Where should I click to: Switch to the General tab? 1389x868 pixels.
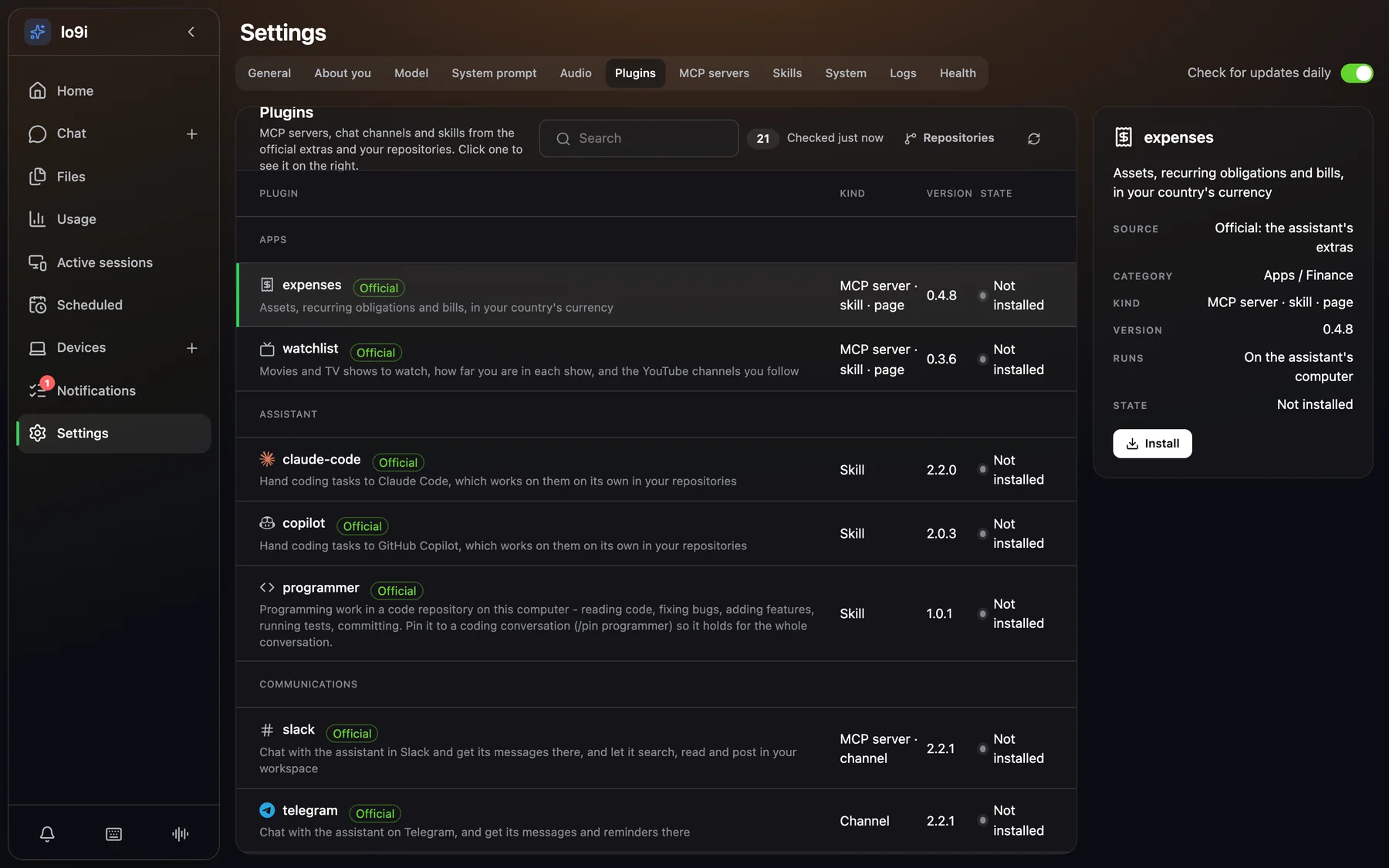pos(269,73)
